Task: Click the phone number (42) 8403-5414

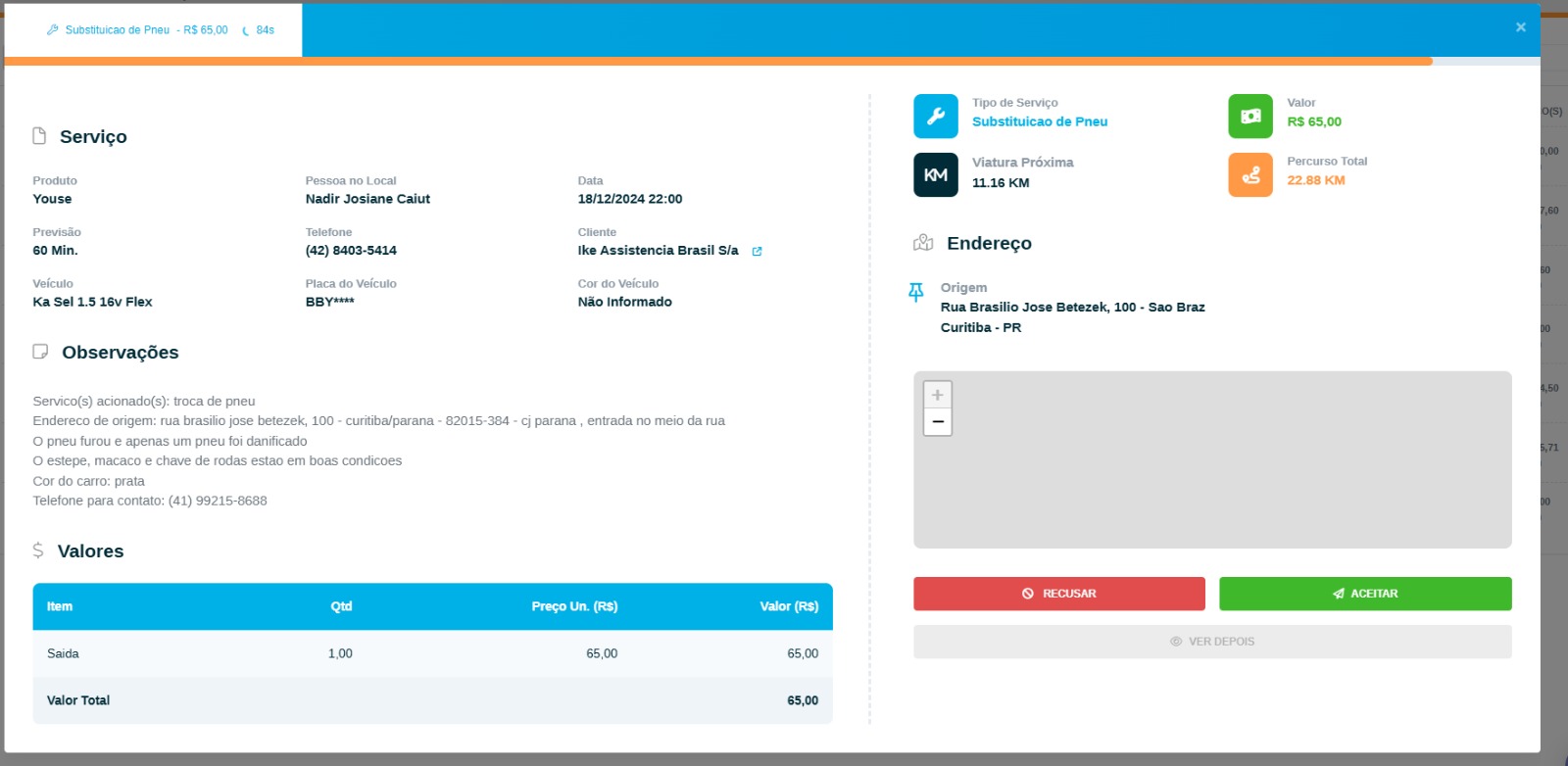Action: (x=351, y=251)
